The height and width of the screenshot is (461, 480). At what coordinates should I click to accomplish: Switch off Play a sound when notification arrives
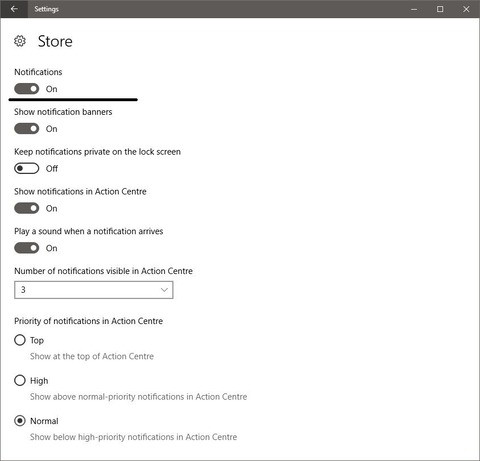[27, 248]
